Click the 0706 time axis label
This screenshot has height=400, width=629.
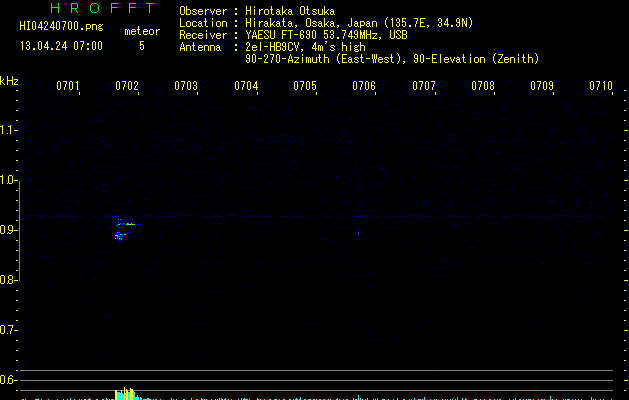364,86
